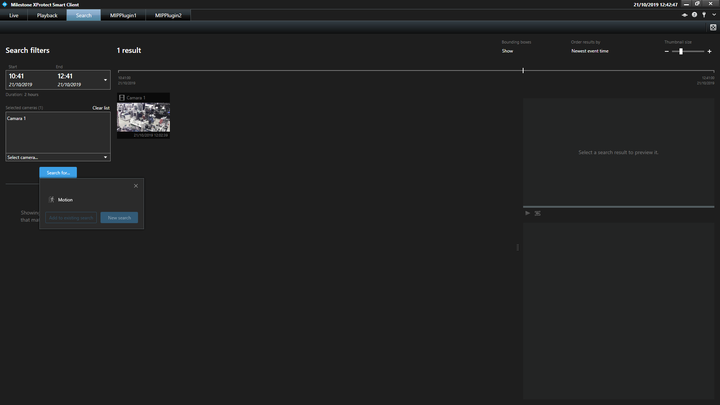Expand the top-right chevron menu
Screen dimensions: 720x405
tap(713, 15)
